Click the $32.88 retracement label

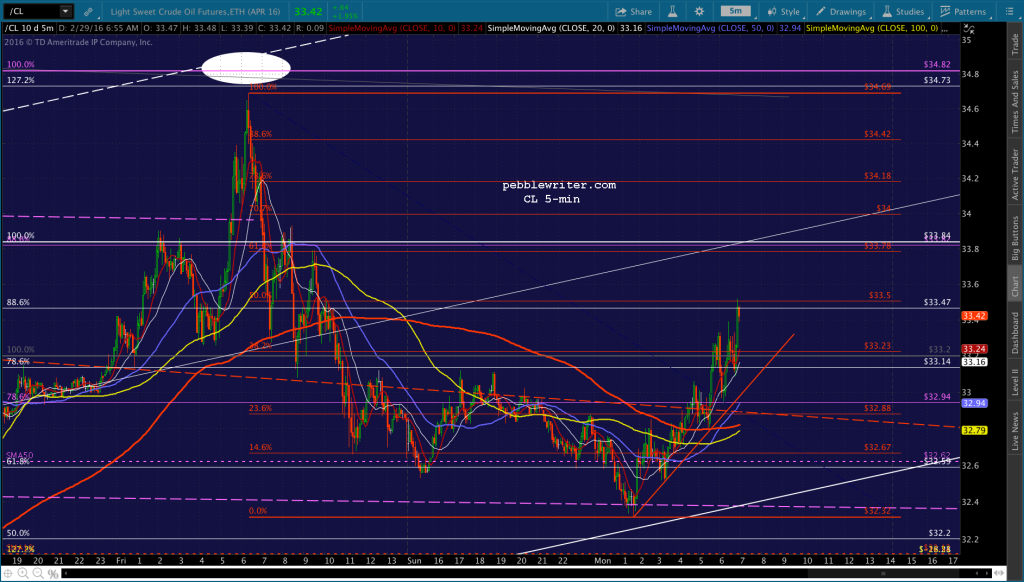877,408
